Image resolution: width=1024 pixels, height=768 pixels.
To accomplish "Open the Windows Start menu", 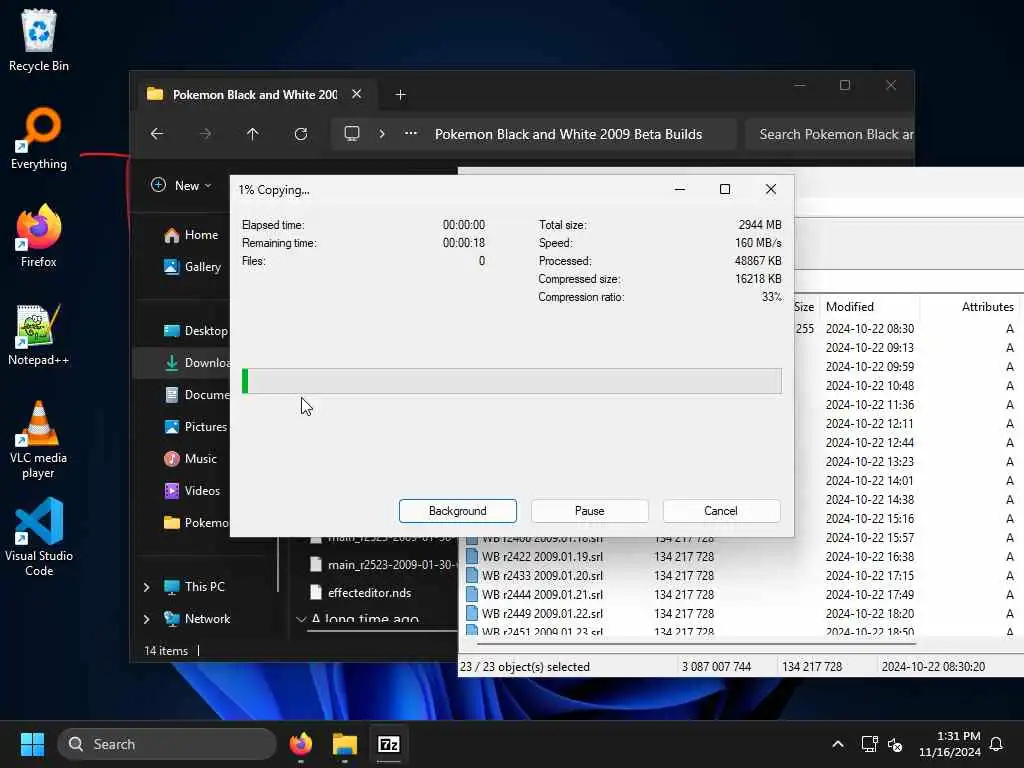I will (x=32, y=744).
